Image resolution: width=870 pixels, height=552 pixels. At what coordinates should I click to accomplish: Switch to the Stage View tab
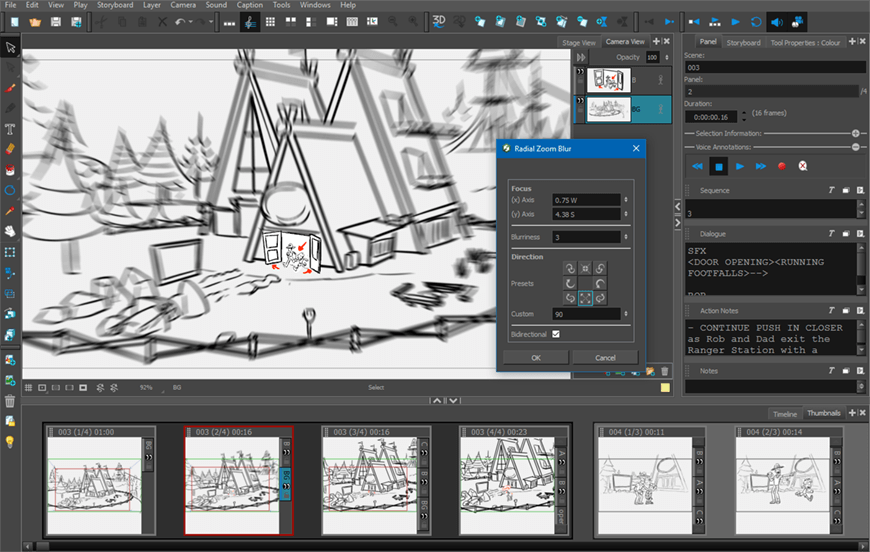(579, 43)
